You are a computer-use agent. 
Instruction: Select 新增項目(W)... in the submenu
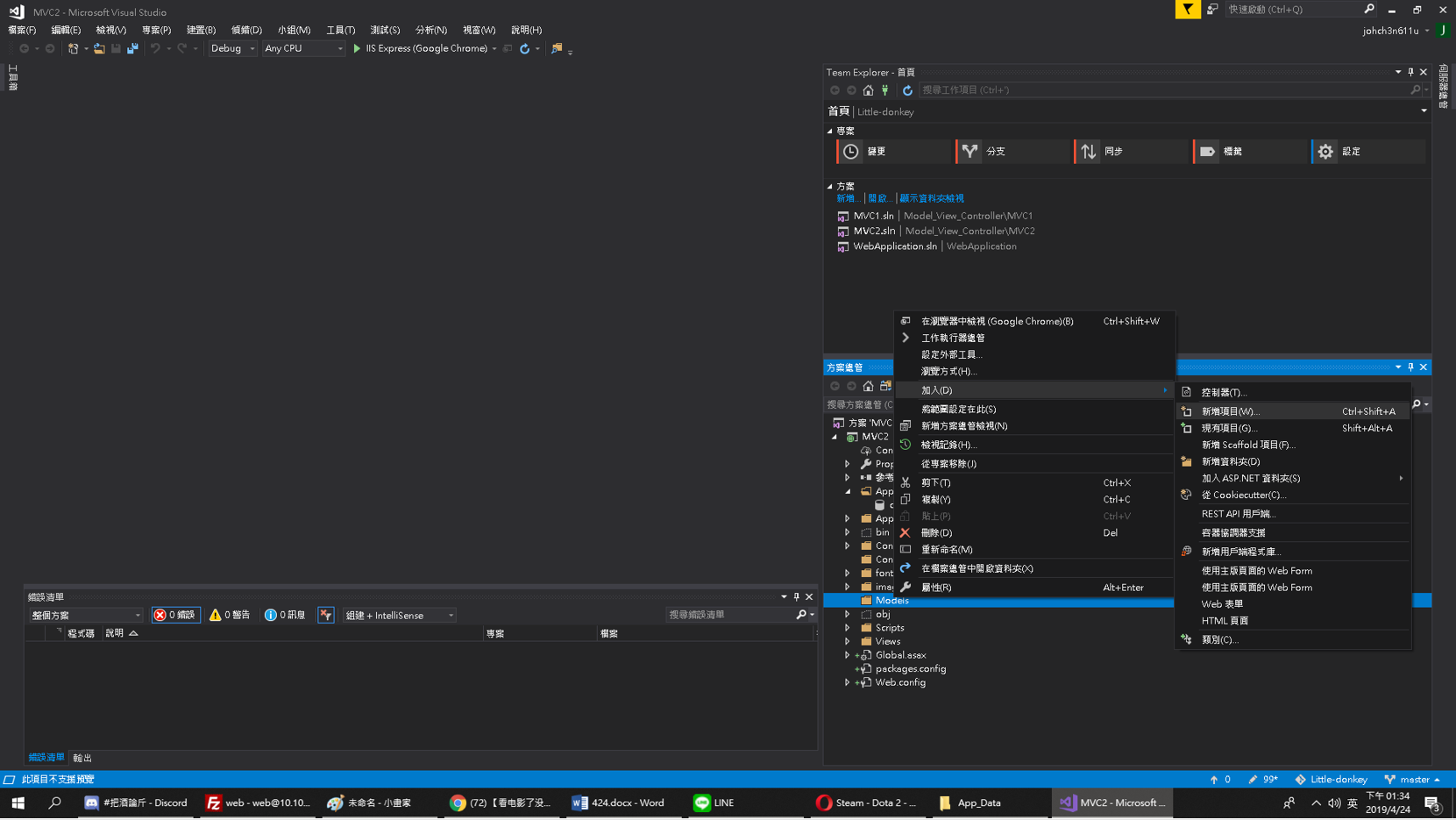coord(1293,412)
